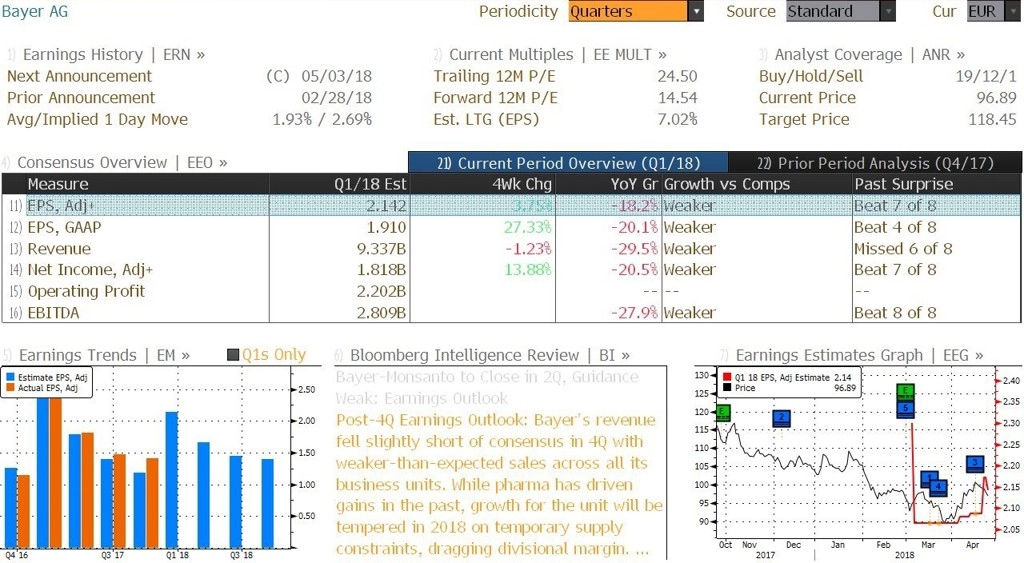Click the Bayer AG company name

point(35,11)
